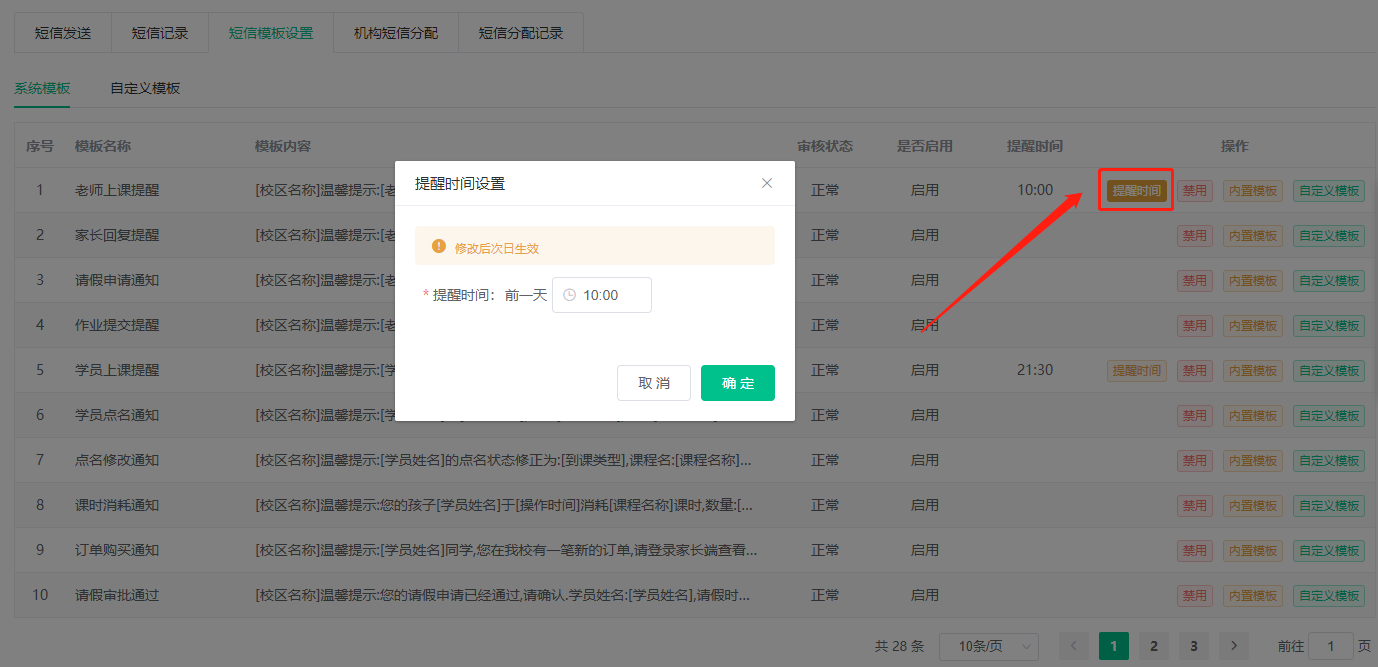Open the 短信记录 tab
This screenshot has width=1378, height=667.
[x=160, y=33]
